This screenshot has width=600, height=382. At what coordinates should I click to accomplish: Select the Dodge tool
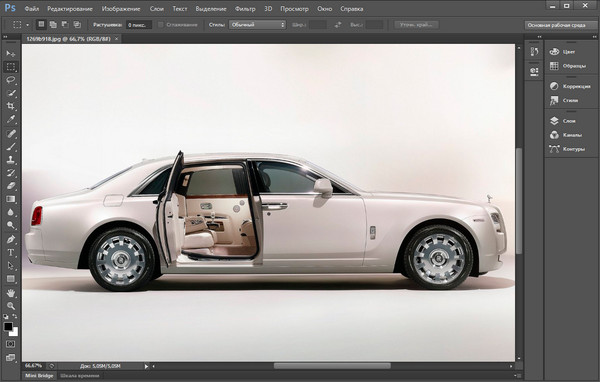(11, 225)
